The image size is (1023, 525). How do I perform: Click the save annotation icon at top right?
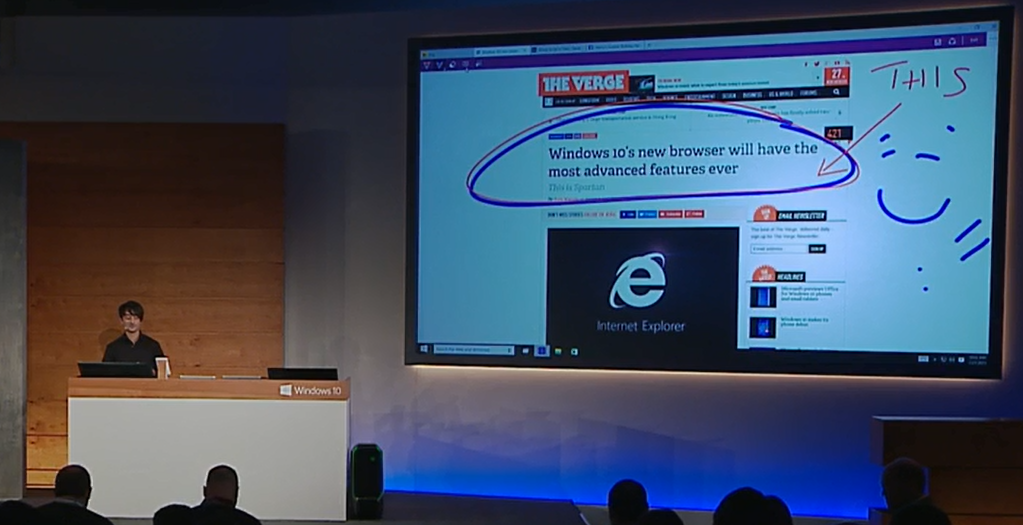[x=938, y=41]
